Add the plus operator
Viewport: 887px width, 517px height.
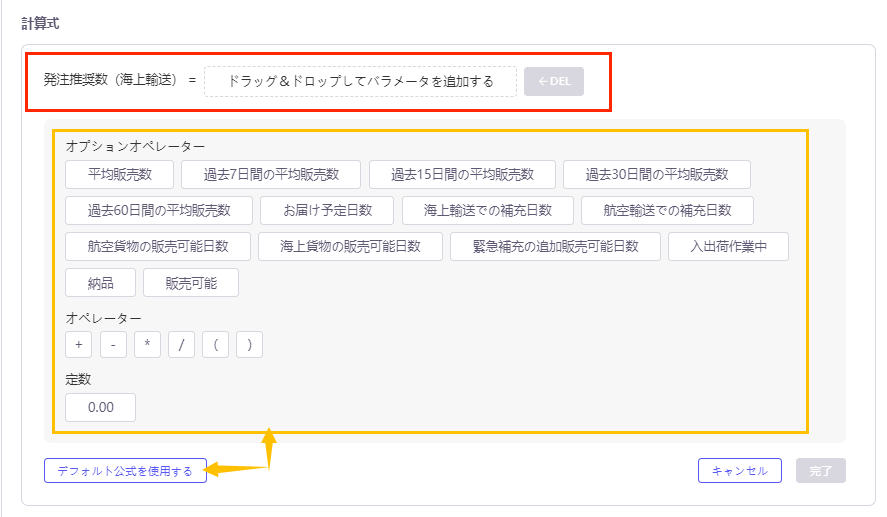pos(79,344)
